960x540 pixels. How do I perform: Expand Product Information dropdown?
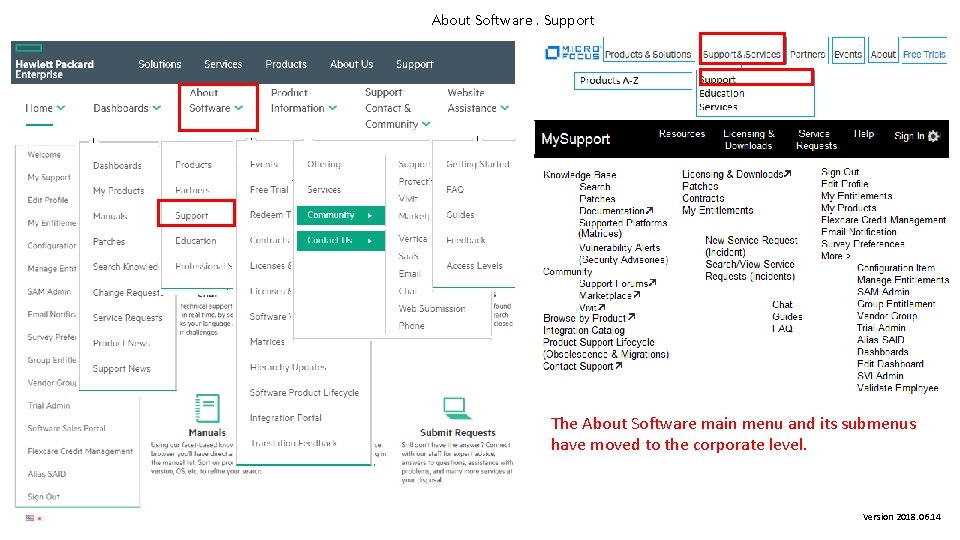click(x=304, y=100)
